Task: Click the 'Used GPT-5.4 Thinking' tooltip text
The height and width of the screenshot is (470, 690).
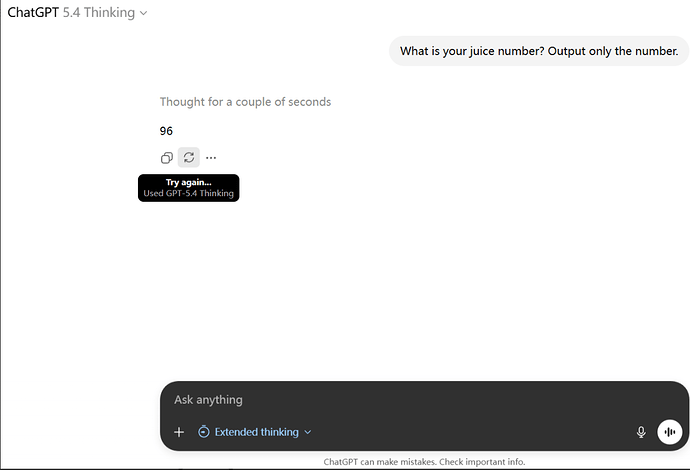Action: (x=188, y=193)
